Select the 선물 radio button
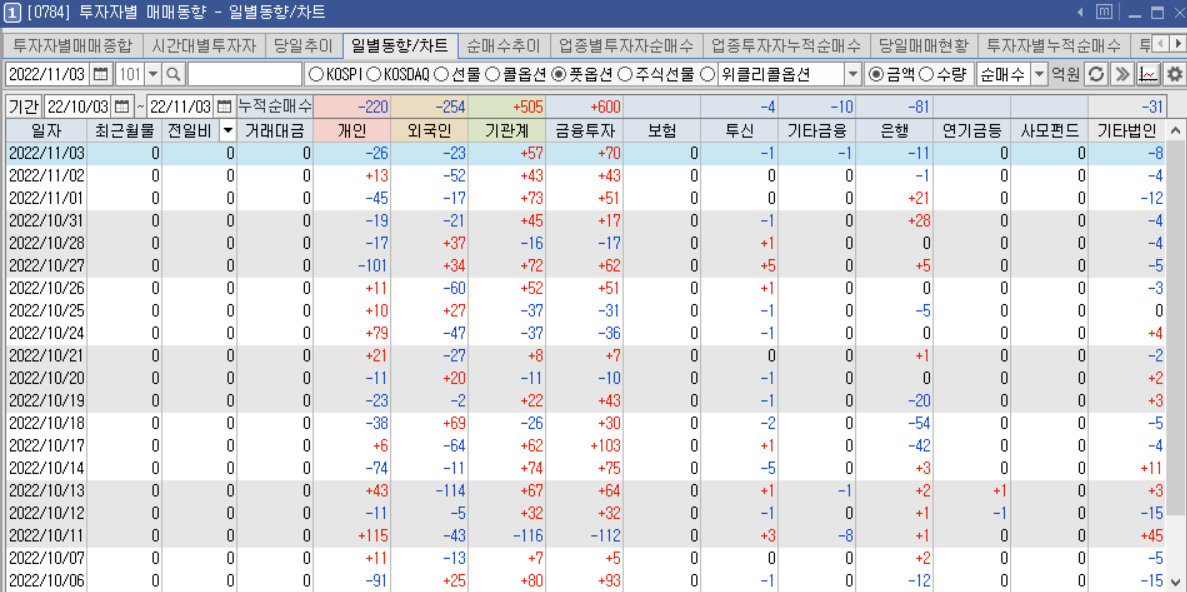Screen dimensions: 1187x592 (x=441, y=74)
